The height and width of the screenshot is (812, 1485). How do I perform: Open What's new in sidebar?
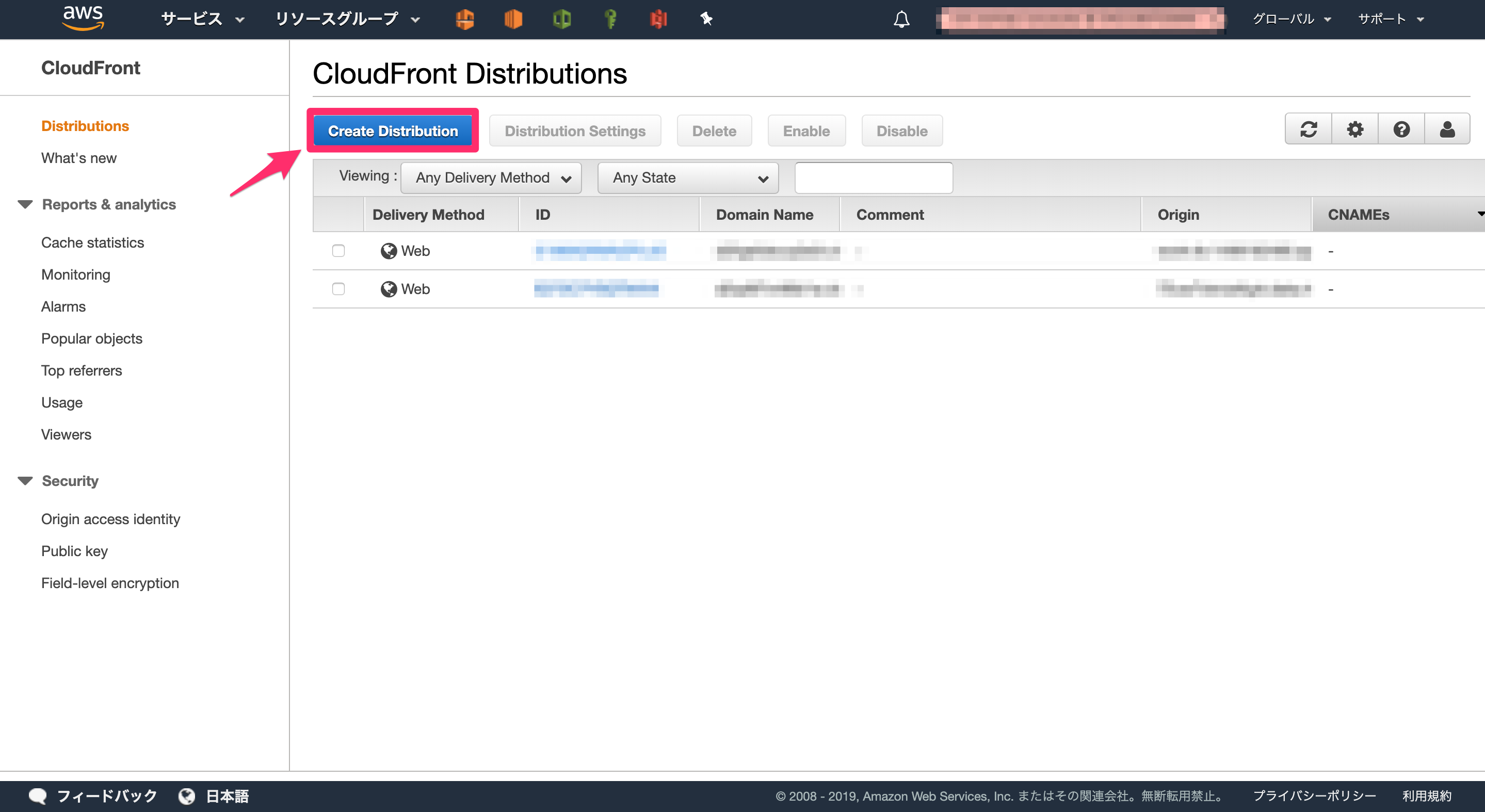[78, 158]
